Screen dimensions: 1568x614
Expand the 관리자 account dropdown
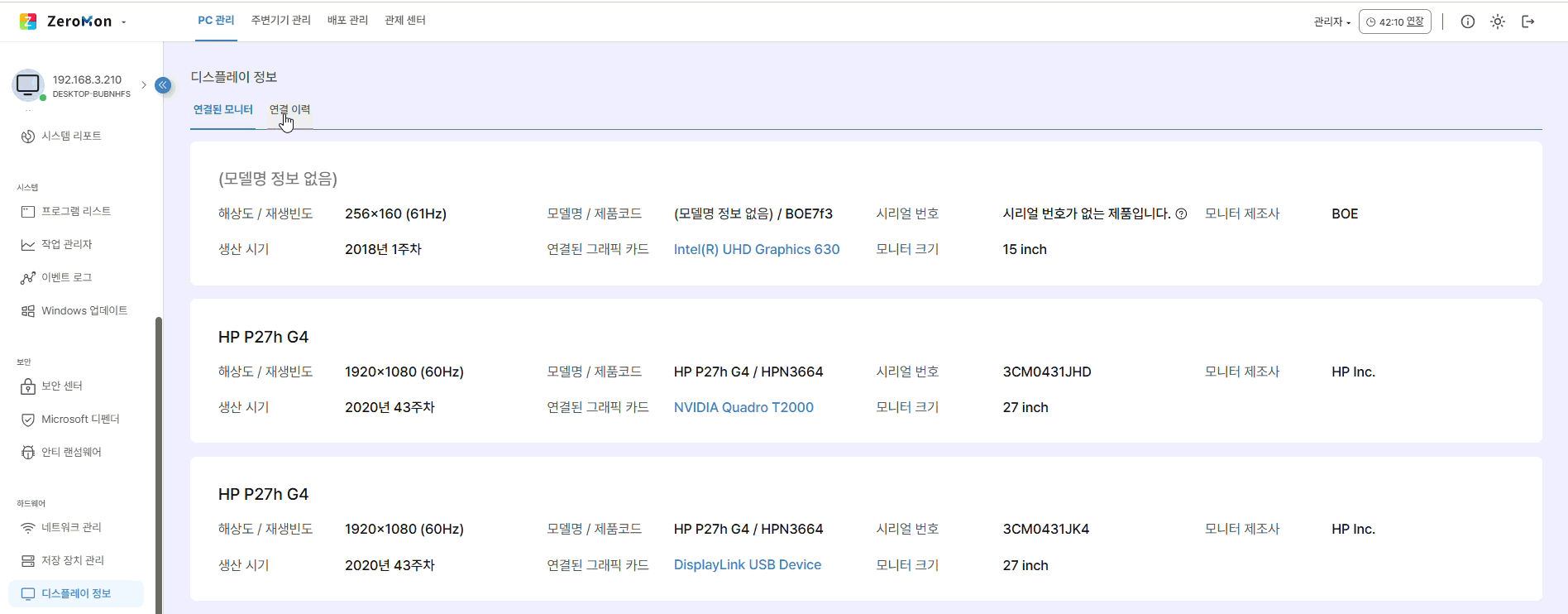(x=1331, y=22)
